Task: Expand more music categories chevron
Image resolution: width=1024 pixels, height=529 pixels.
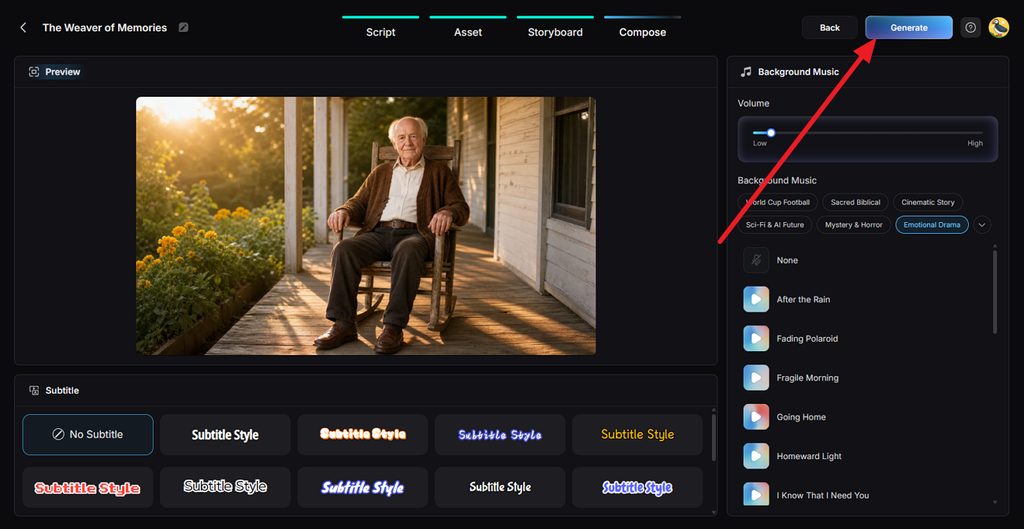Action: click(982, 225)
